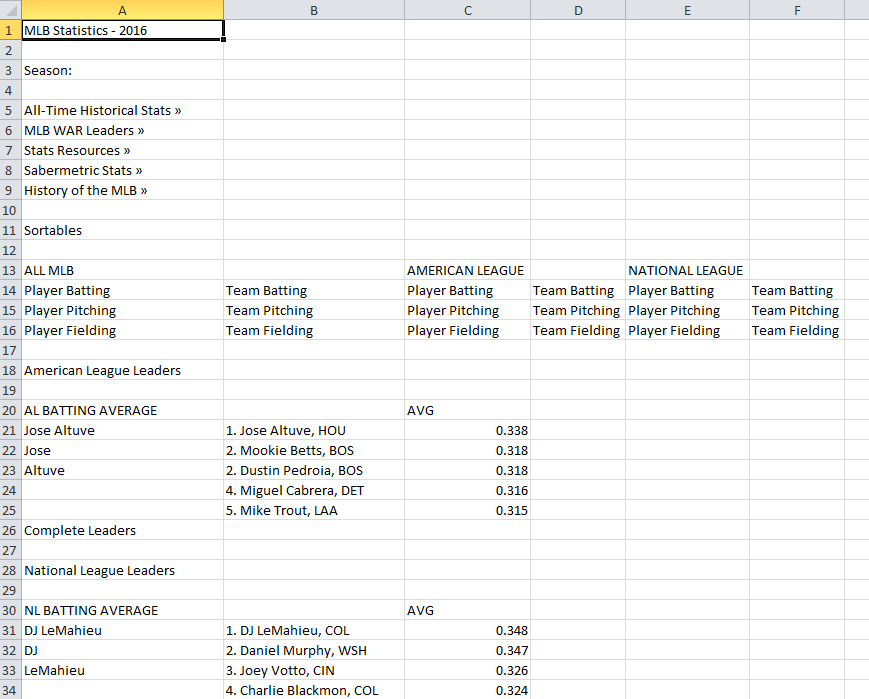Click 'Complete Leaders' cell

(122, 530)
